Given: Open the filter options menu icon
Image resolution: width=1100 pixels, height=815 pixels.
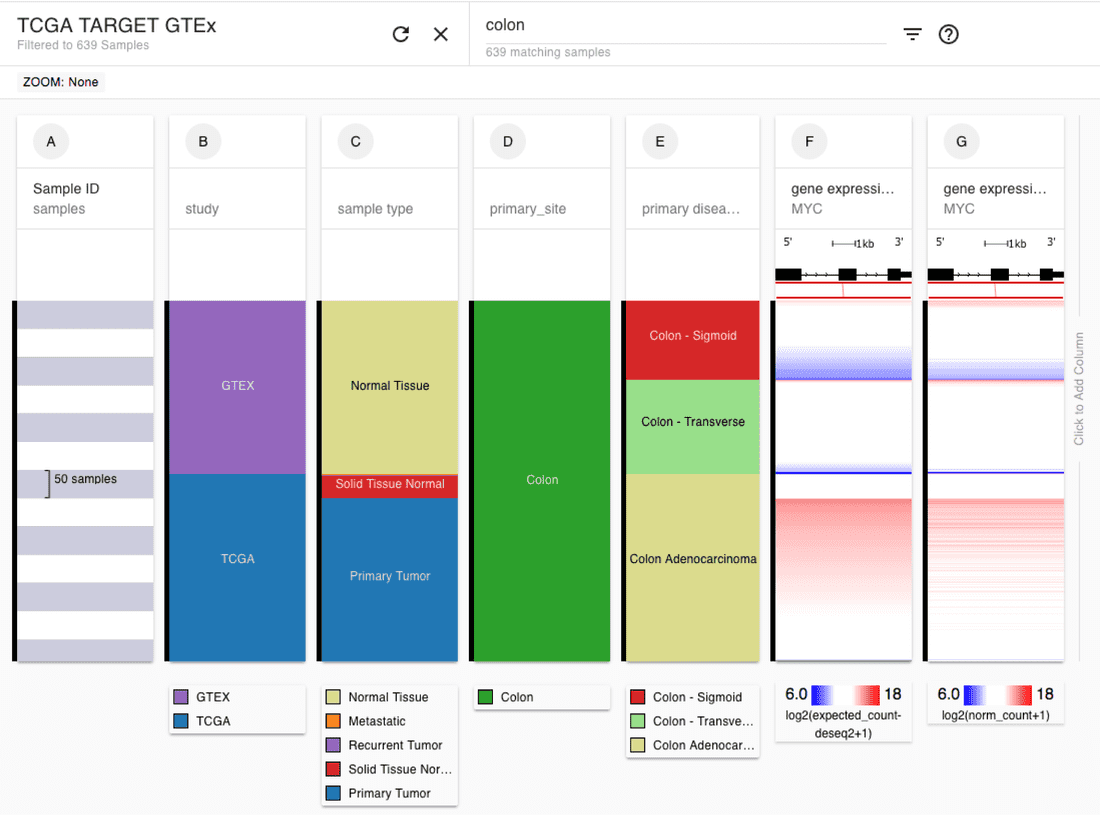Looking at the screenshot, I should (x=912, y=34).
